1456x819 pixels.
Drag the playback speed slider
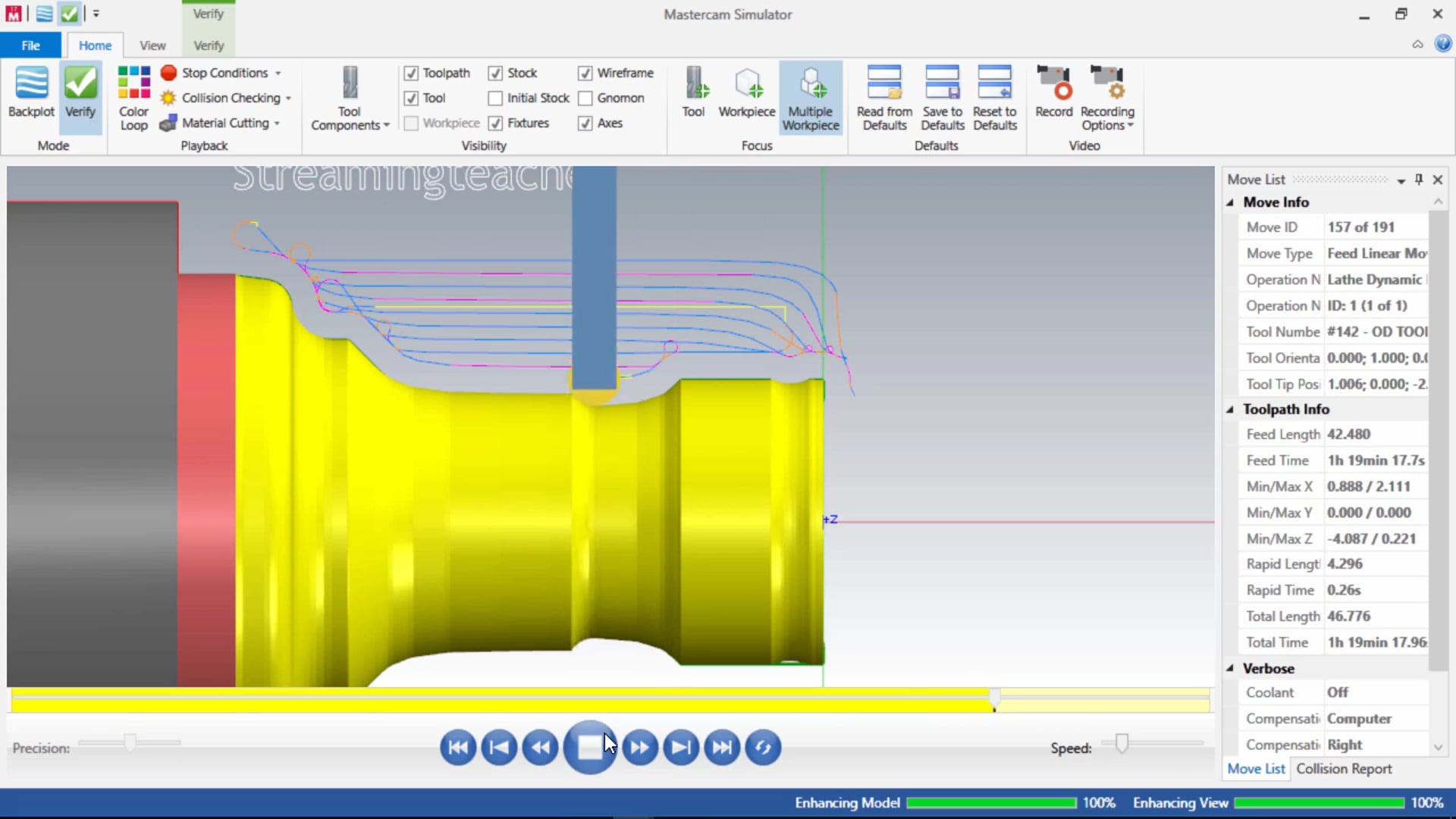1121,740
